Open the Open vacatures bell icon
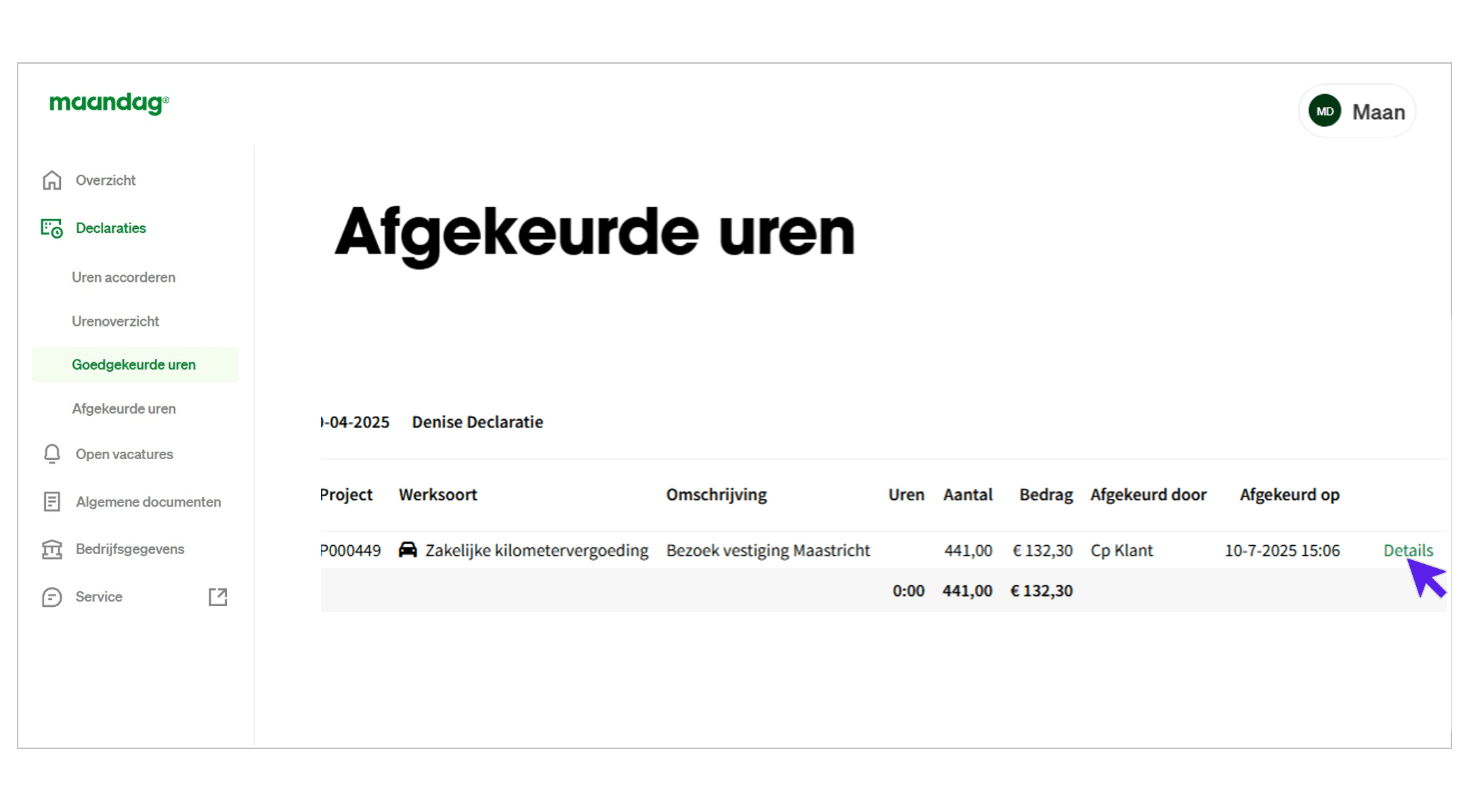 pyautogui.click(x=51, y=454)
